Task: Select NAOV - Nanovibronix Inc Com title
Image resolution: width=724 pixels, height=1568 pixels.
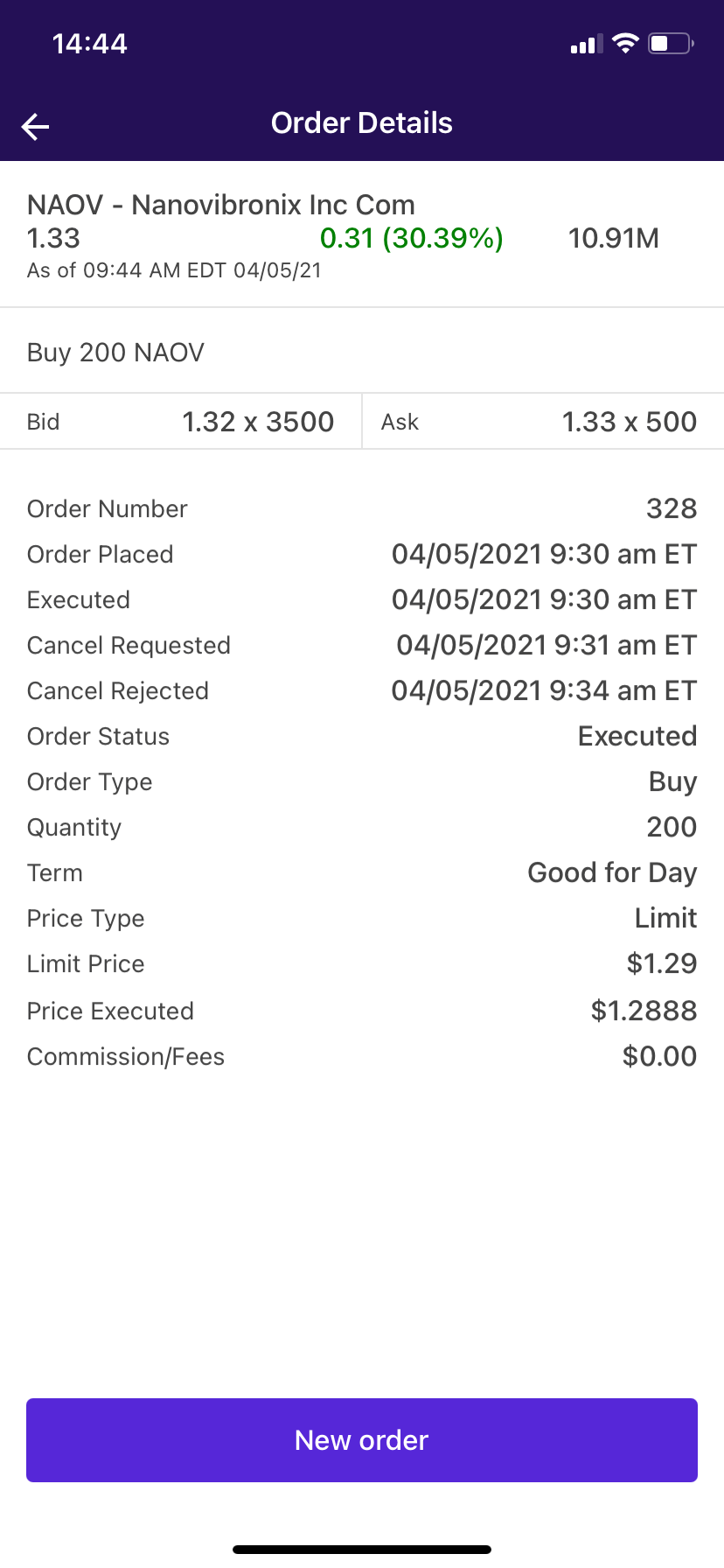Action: pos(221,205)
